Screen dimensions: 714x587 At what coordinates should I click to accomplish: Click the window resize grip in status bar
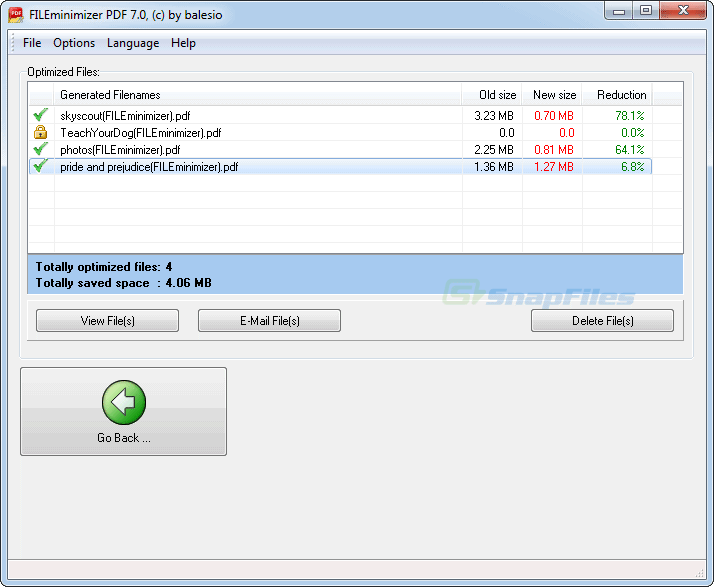(700, 573)
